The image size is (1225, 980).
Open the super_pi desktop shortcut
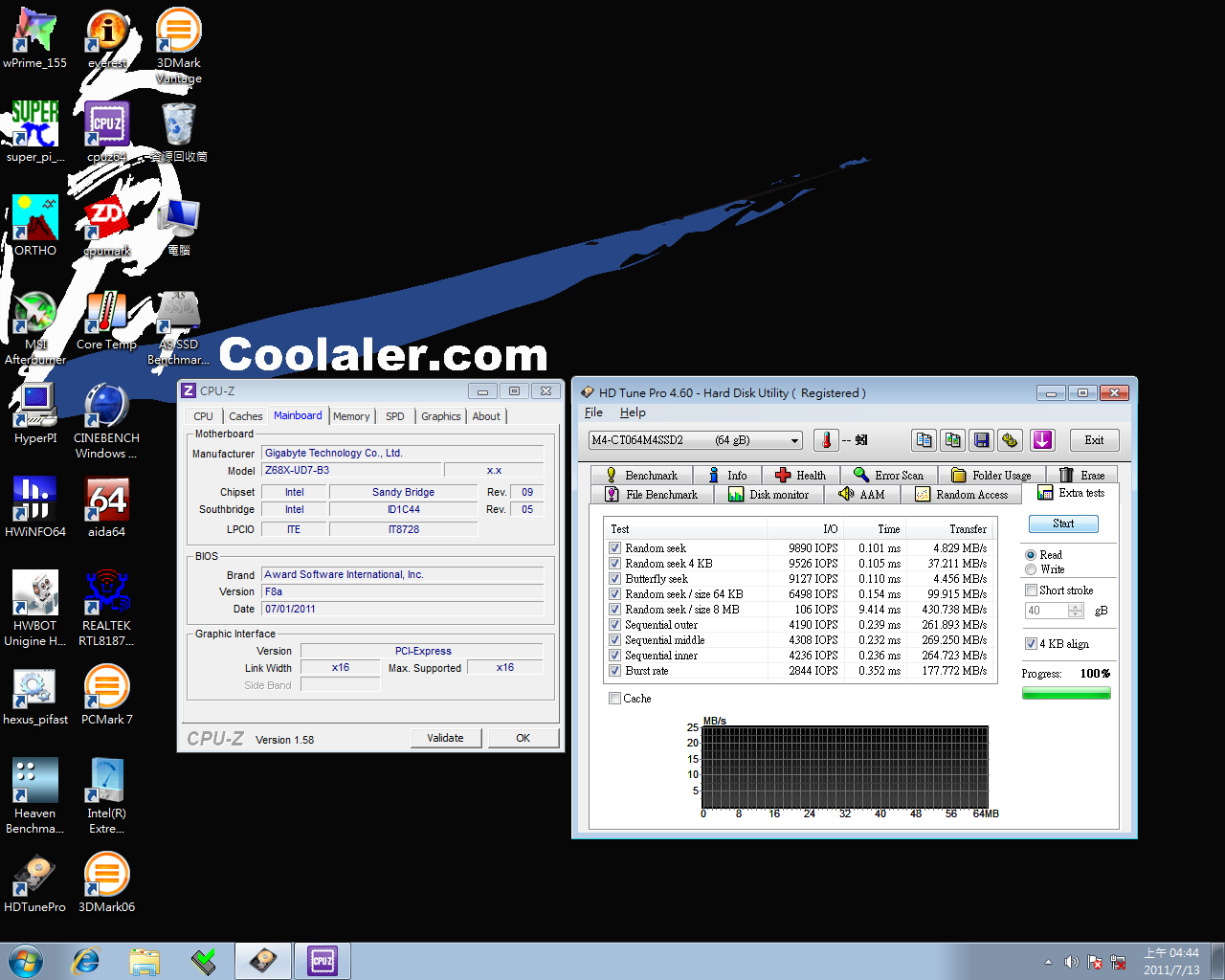point(35,132)
